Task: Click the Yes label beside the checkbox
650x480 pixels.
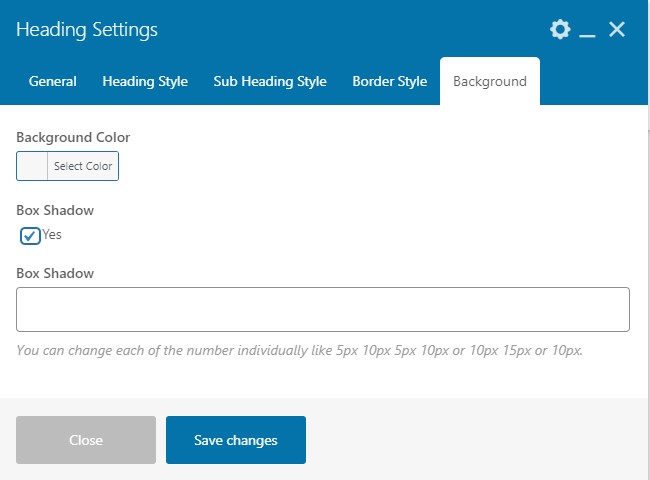Action: pos(52,235)
